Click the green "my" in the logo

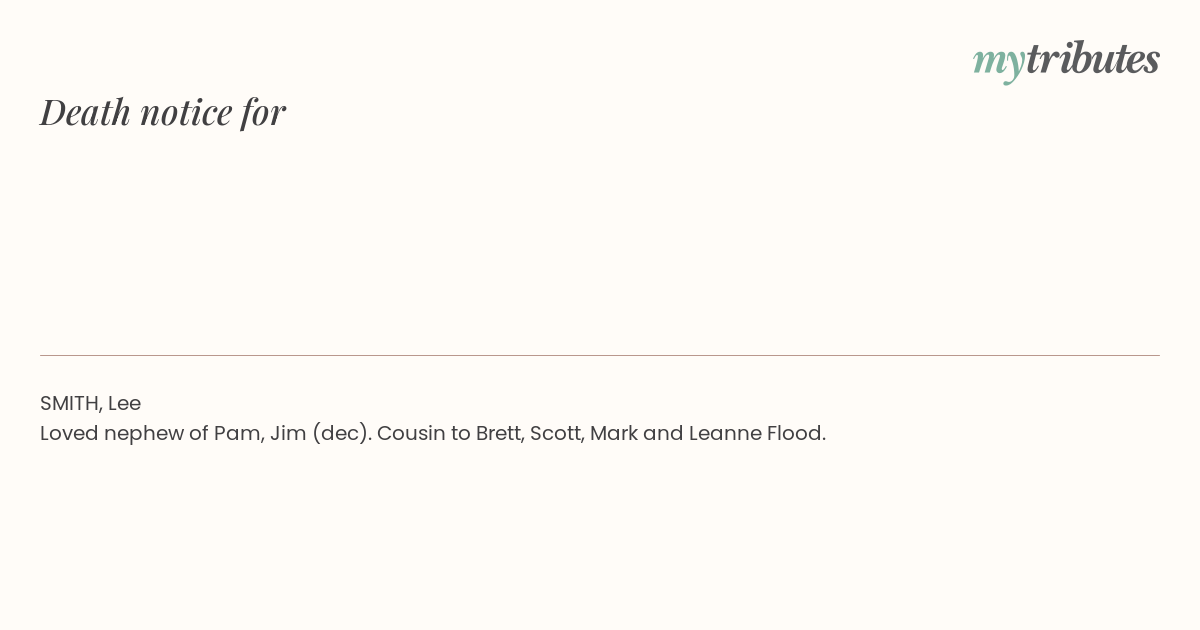pos(999,62)
